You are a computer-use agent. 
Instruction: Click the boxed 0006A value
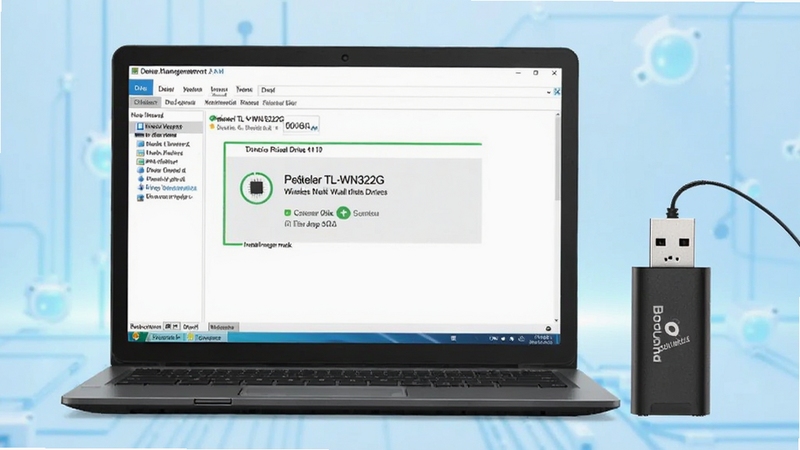[302, 126]
